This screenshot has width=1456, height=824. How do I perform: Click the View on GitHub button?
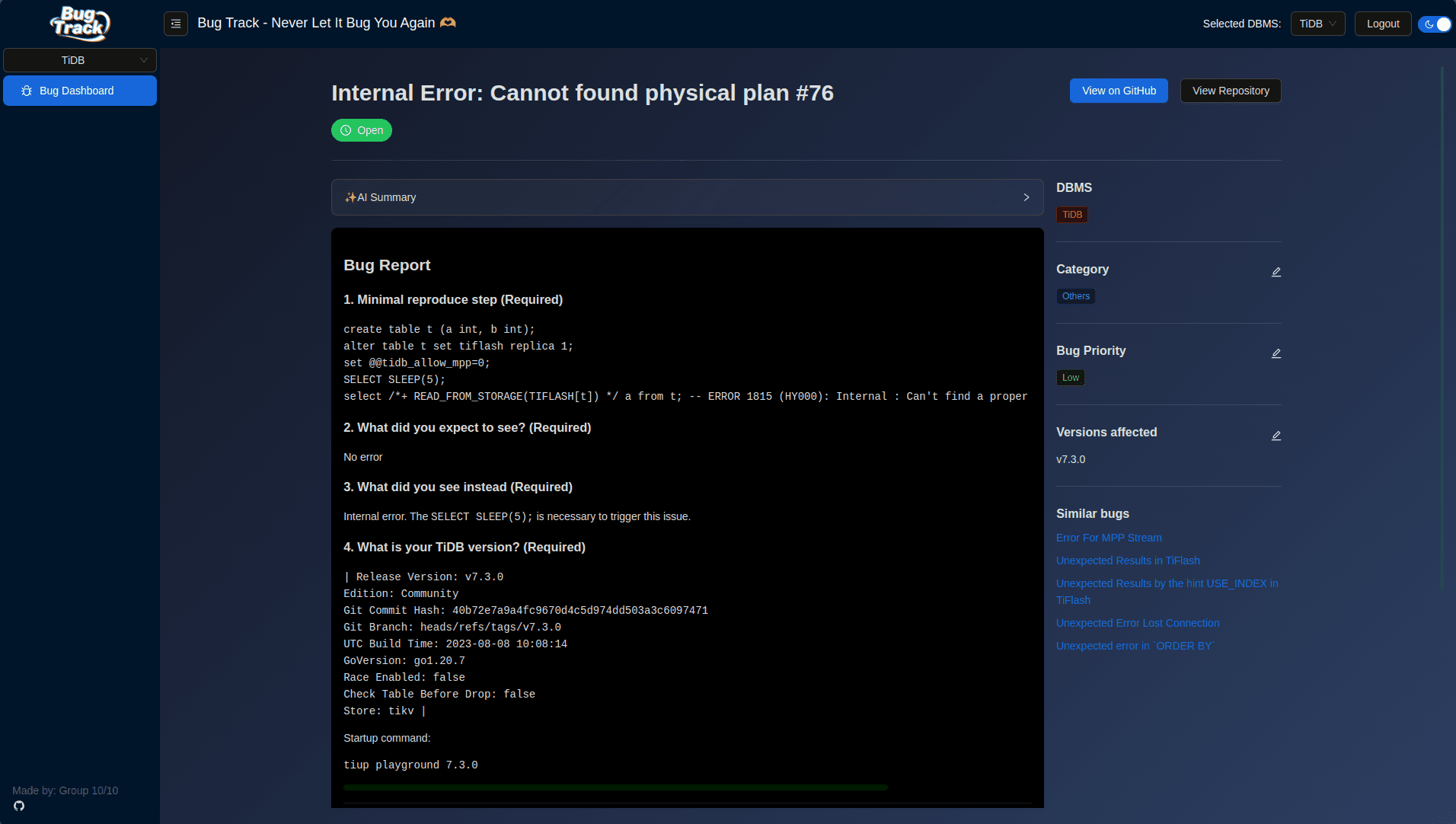(1119, 91)
